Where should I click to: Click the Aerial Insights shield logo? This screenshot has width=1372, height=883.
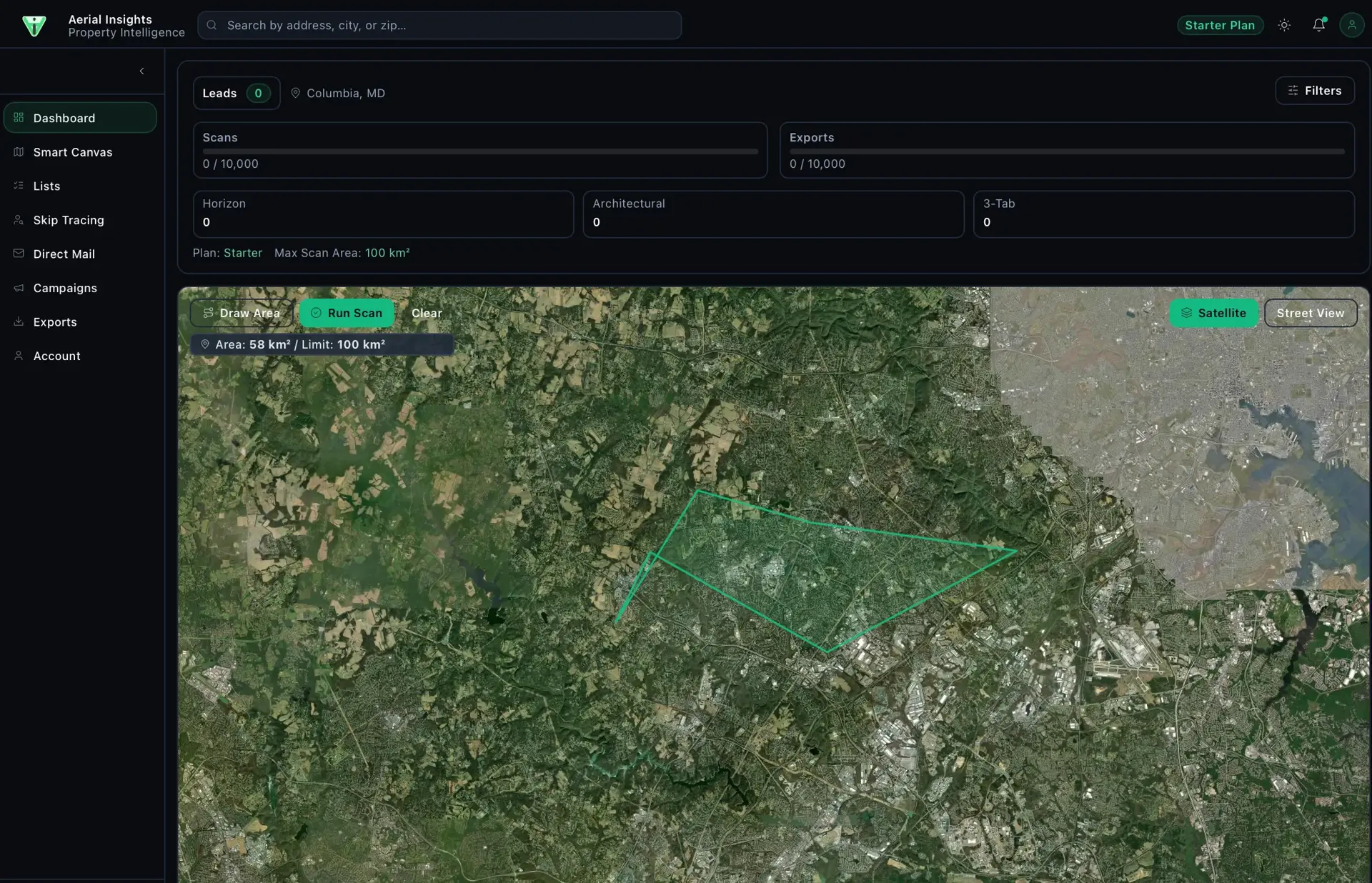pos(34,26)
